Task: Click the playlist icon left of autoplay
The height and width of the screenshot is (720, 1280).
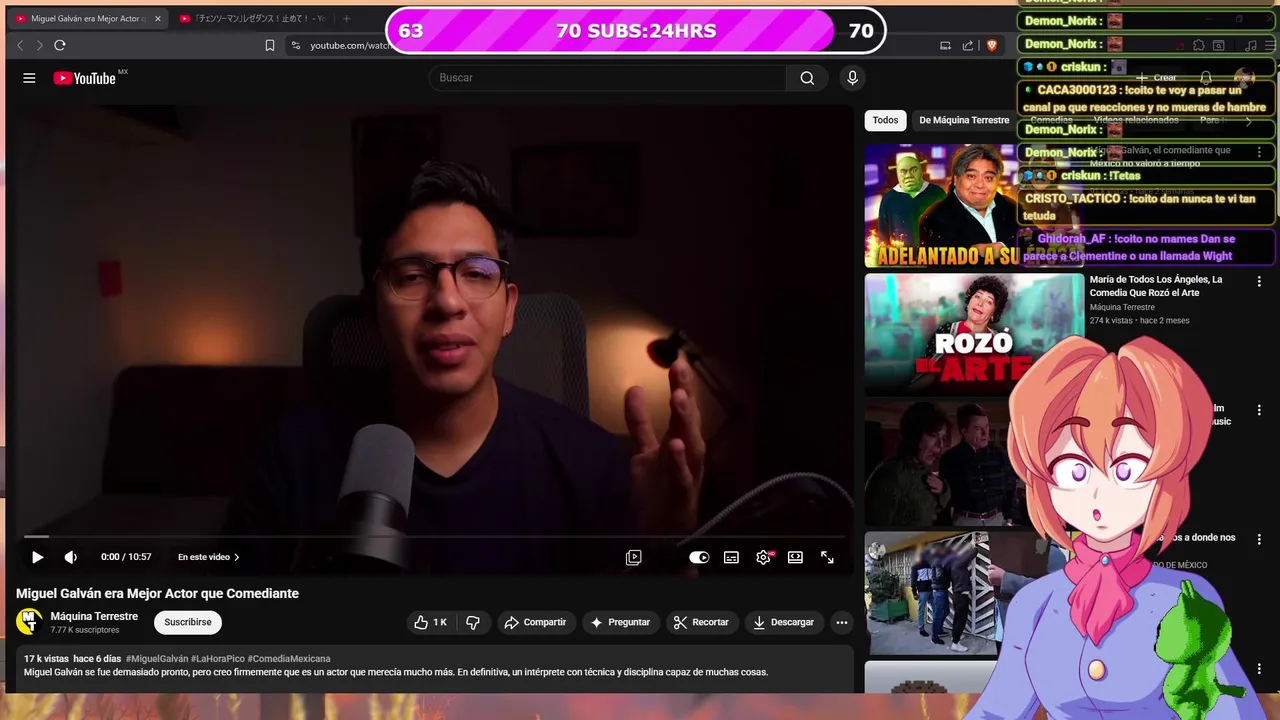Action: coord(633,557)
